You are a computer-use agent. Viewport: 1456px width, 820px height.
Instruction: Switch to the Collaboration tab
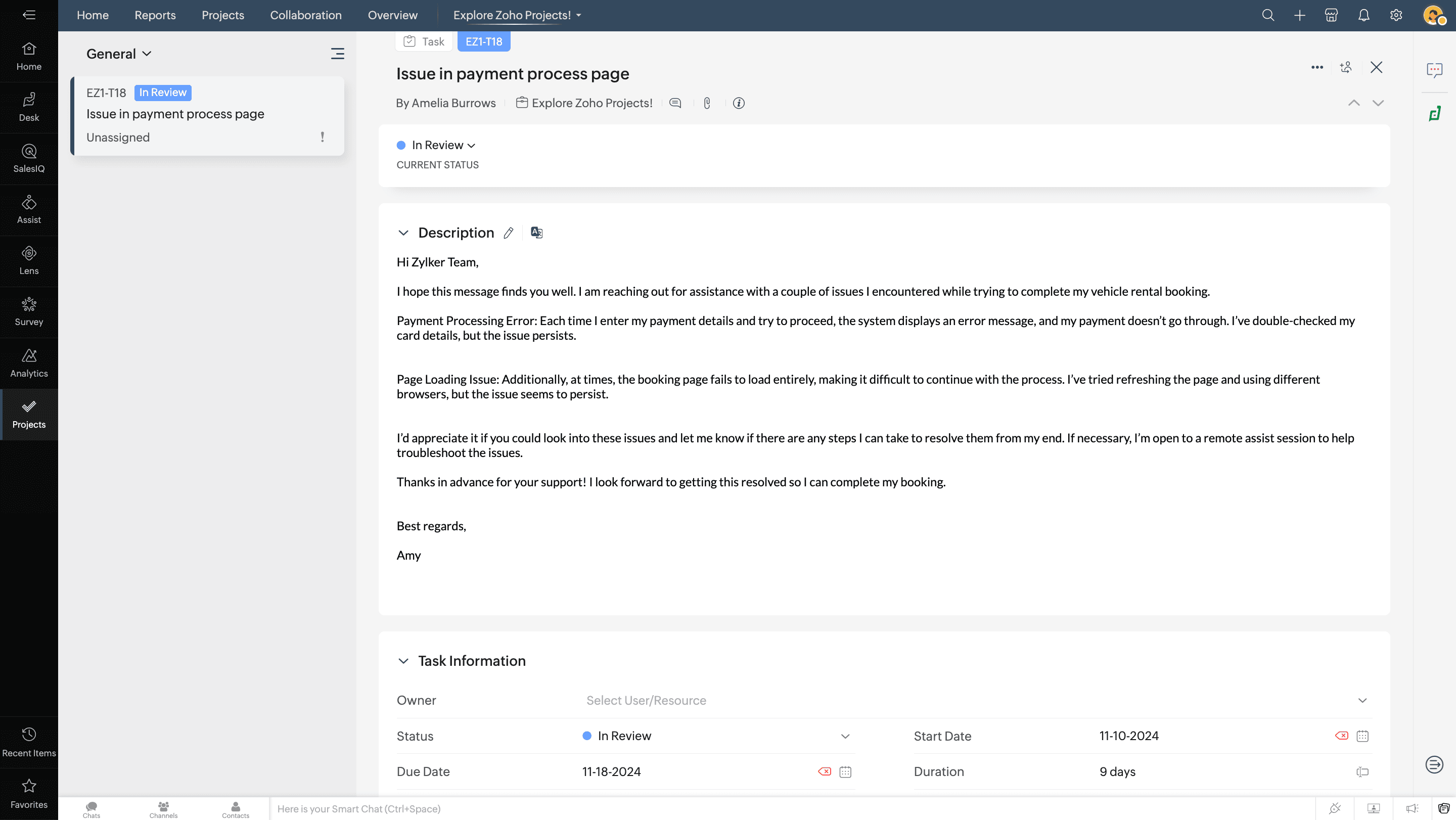click(305, 15)
